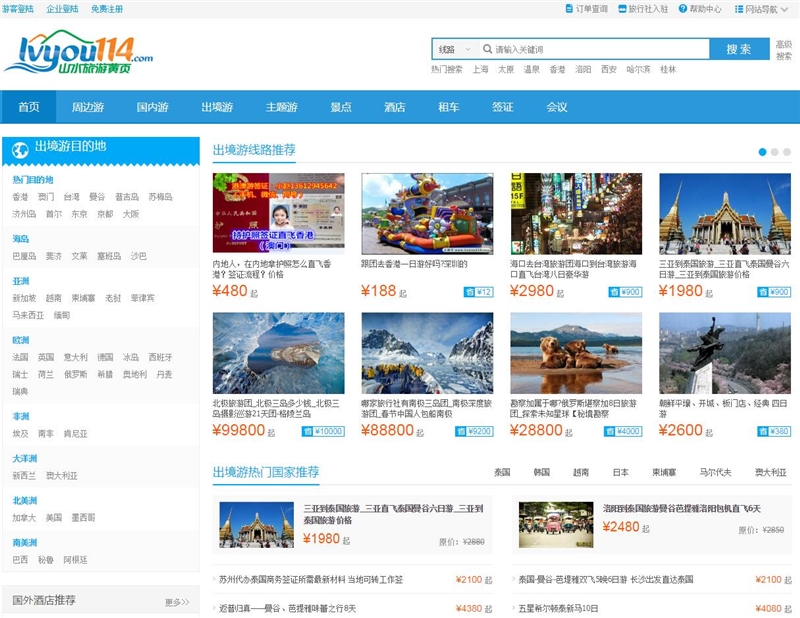Select the second carousel indicator dot
This screenshot has width=800, height=618.
pyautogui.click(x=774, y=151)
